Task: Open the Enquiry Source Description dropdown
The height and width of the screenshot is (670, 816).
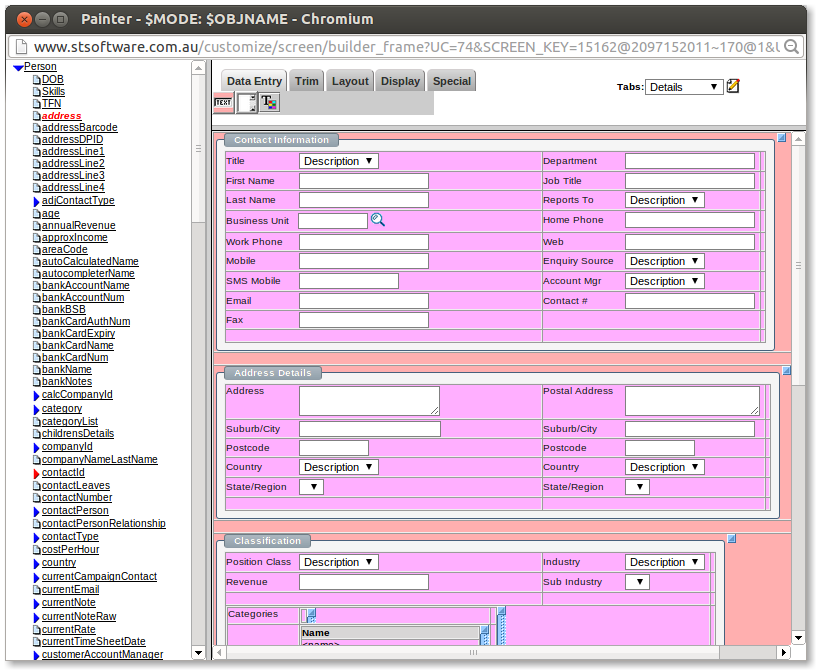Action: click(x=664, y=261)
